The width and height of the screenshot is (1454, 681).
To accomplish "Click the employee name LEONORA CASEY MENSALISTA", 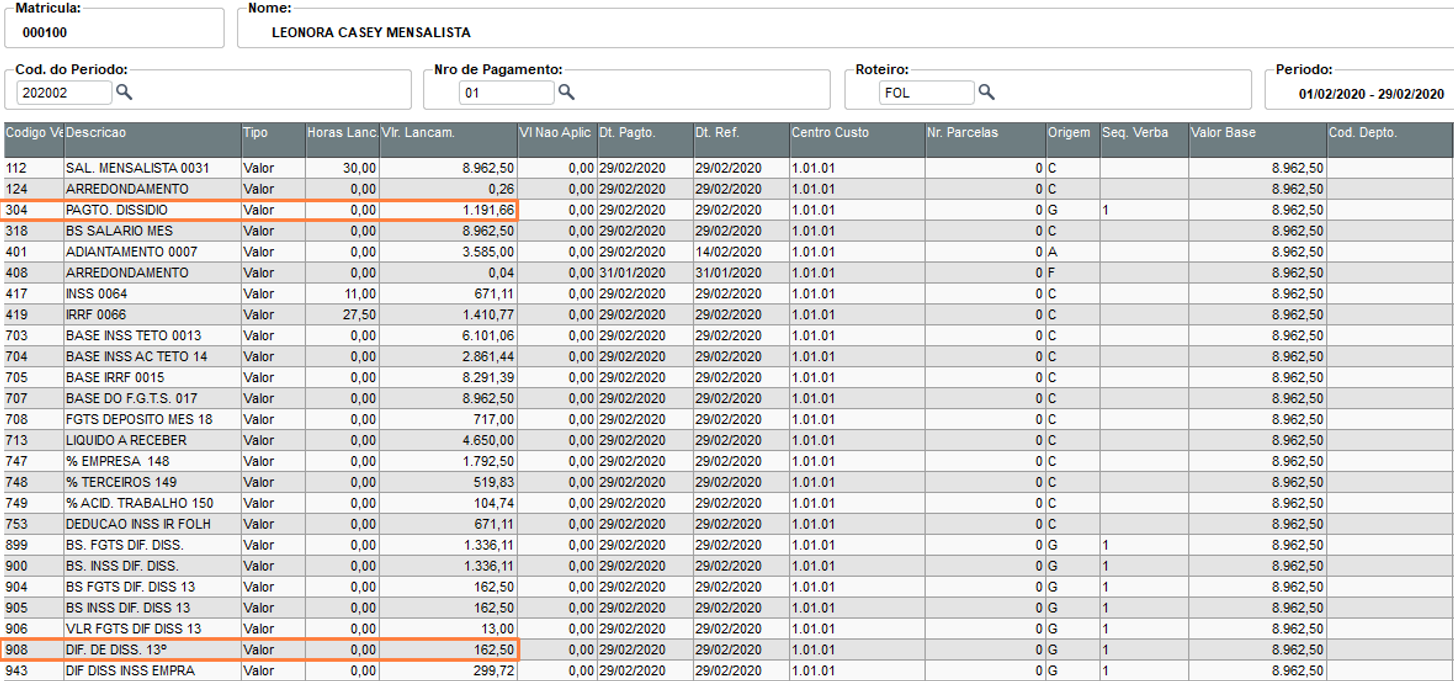I will (x=371, y=32).
